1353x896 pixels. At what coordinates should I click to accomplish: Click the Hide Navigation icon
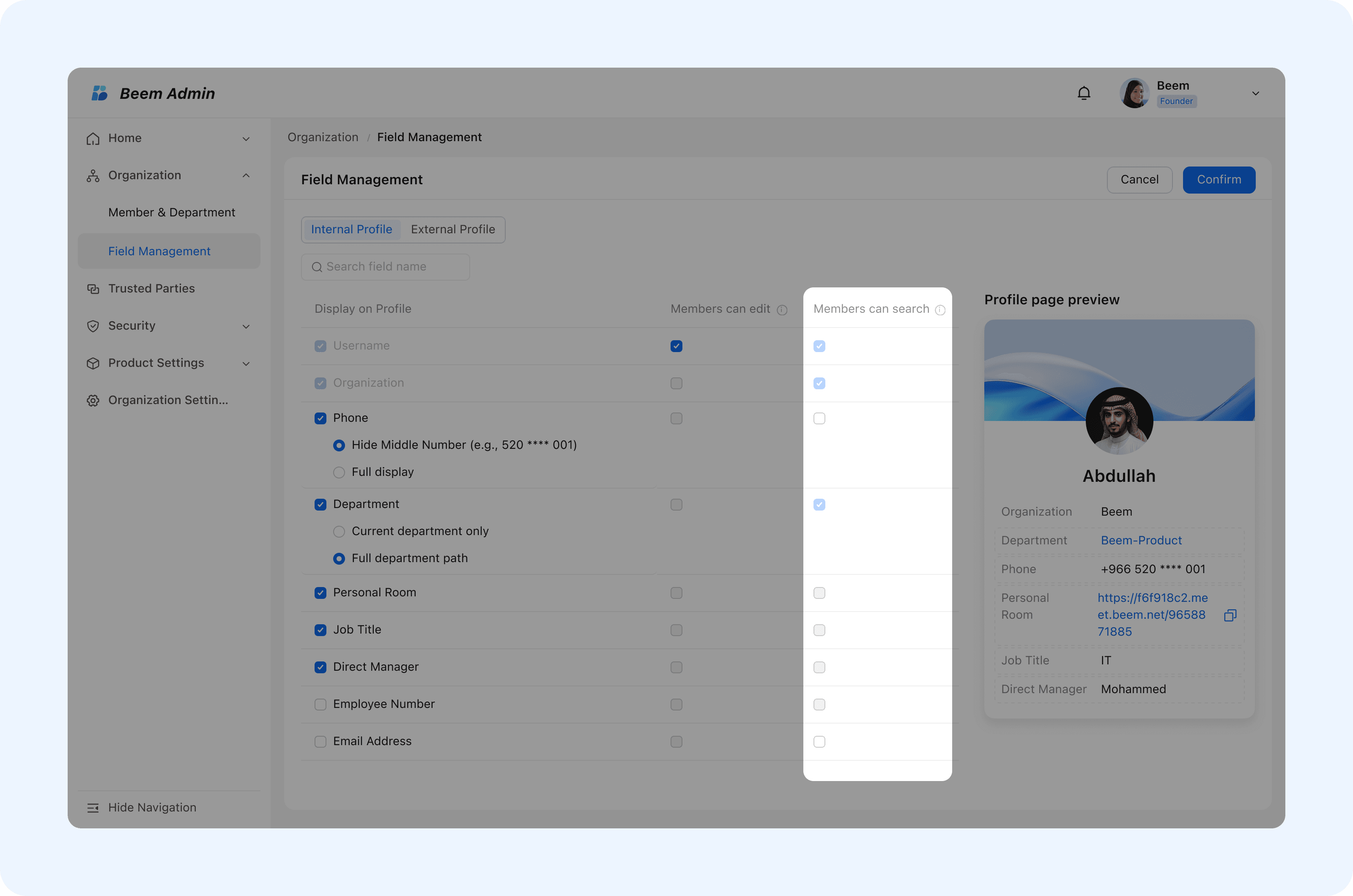tap(93, 807)
